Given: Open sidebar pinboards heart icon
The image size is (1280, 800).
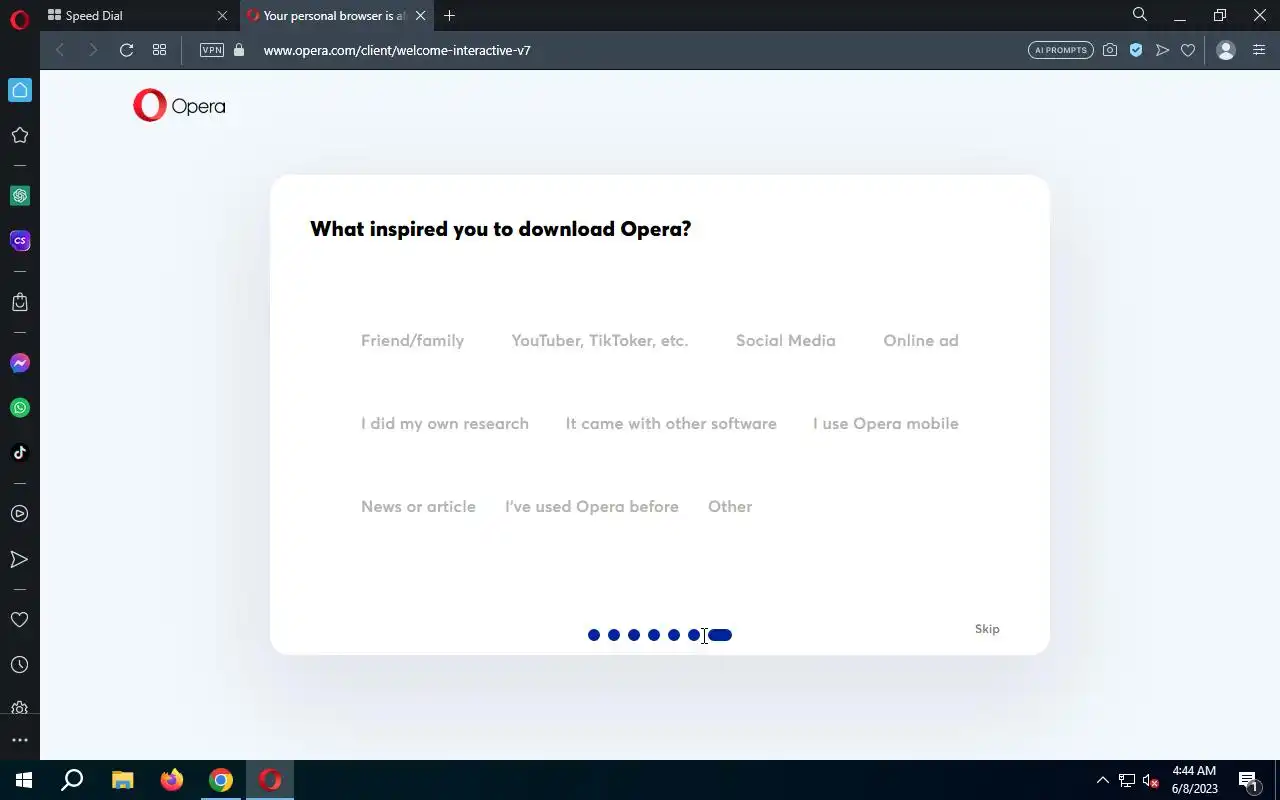Looking at the screenshot, I should pos(19,620).
